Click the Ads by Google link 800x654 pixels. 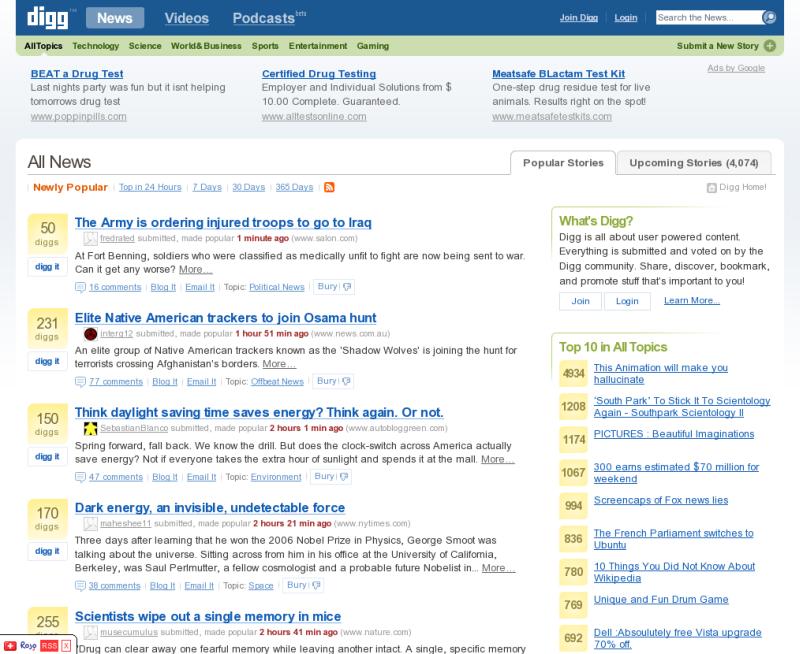point(736,68)
